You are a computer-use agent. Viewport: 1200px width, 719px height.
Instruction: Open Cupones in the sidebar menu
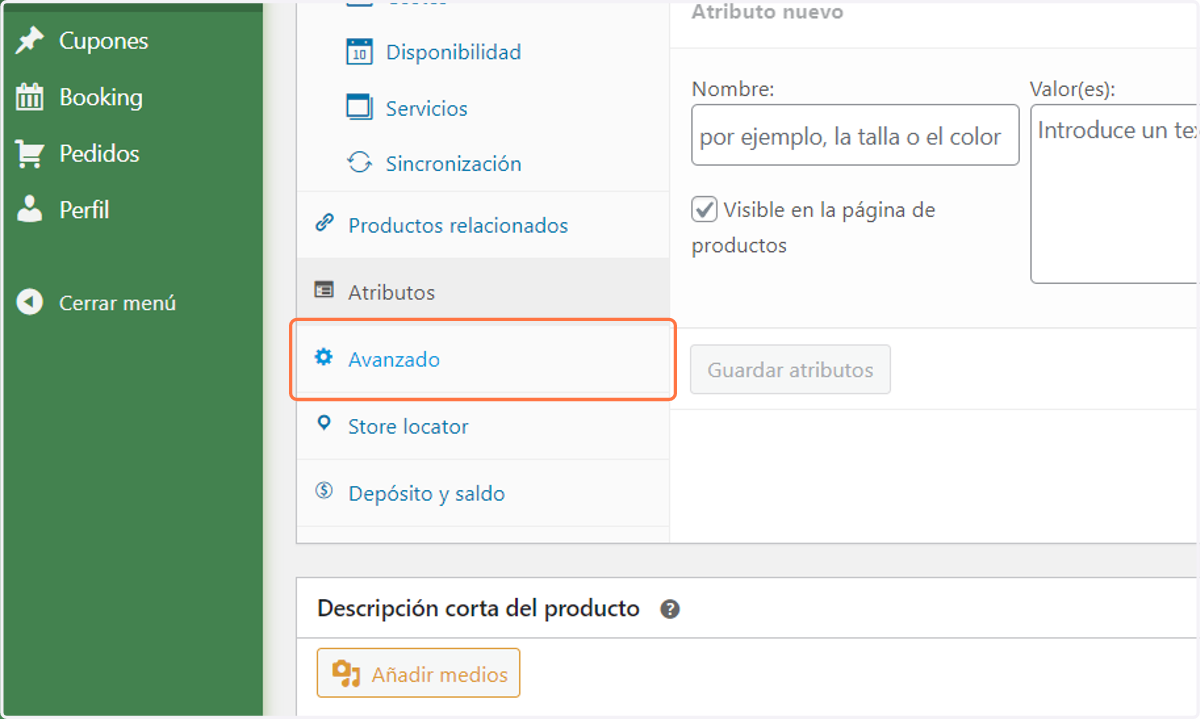click(103, 41)
